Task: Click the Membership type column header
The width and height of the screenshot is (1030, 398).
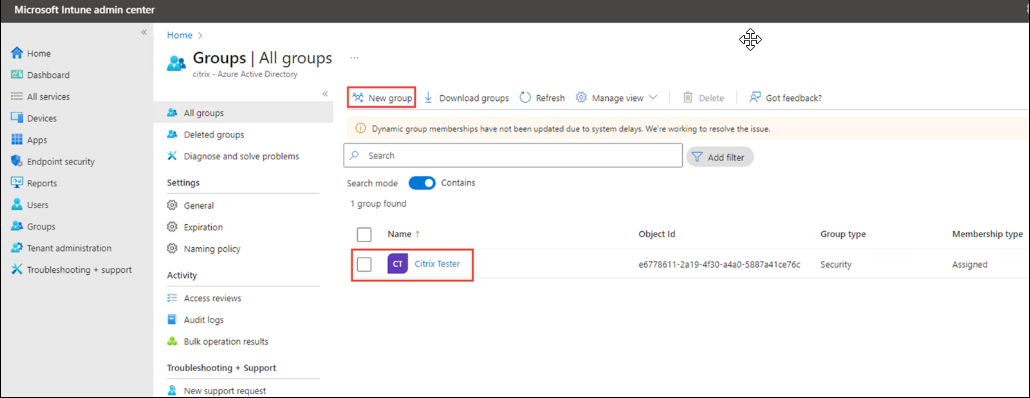Action: pyautogui.click(x=987, y=234)
